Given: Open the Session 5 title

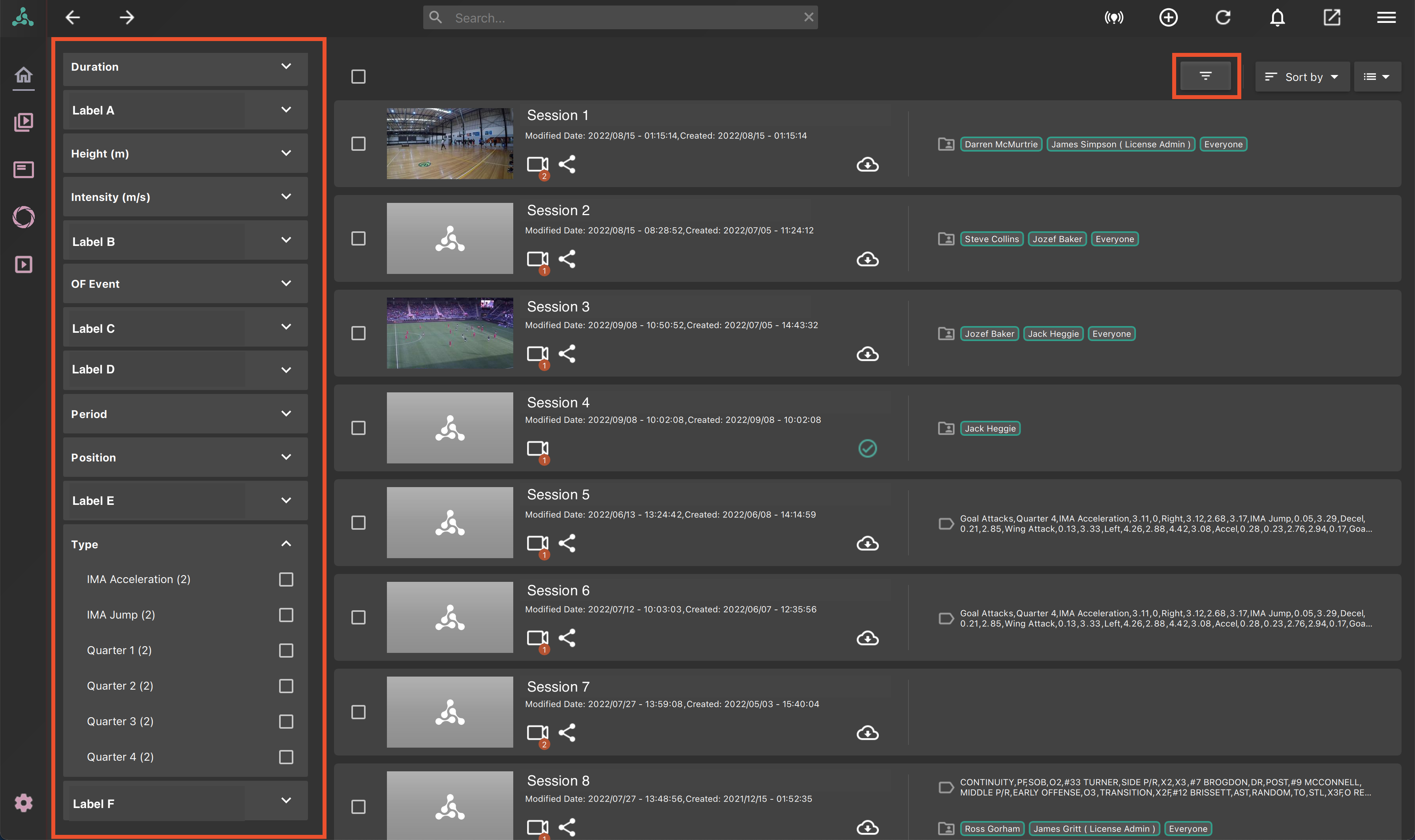Looking at the screenshot, I should coord(558,495).
